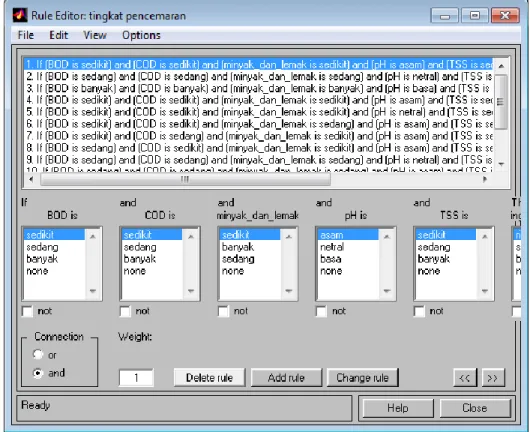Shift variables right with >> button
Screen dimensions: 530x432
493,378
